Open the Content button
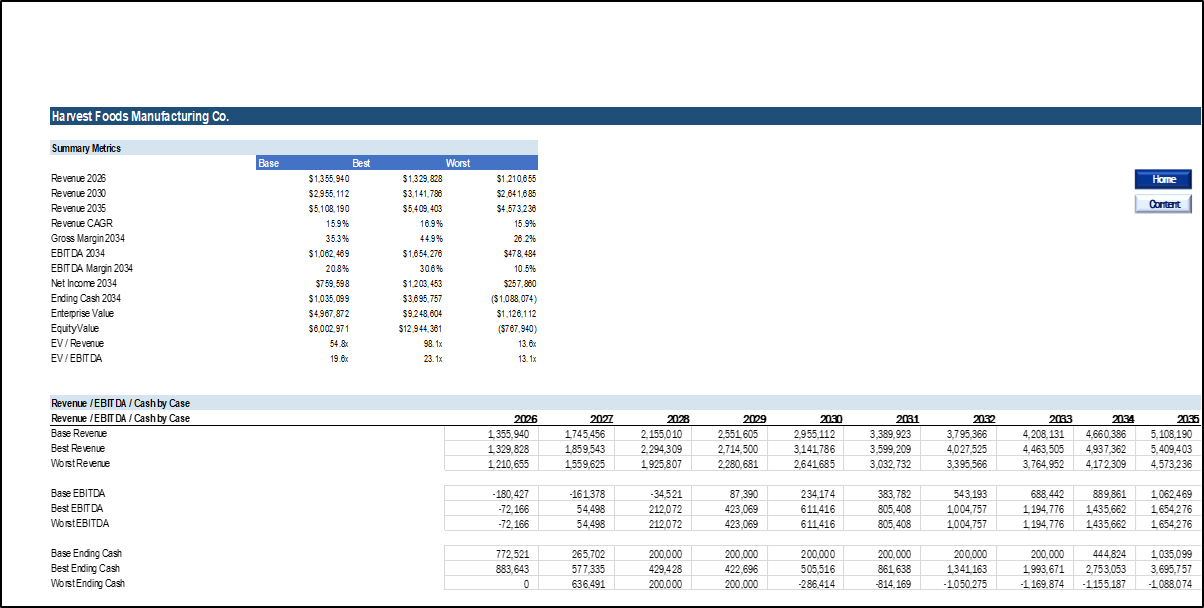Screen dimensions: 1204x608 [x=1163, y=204]
